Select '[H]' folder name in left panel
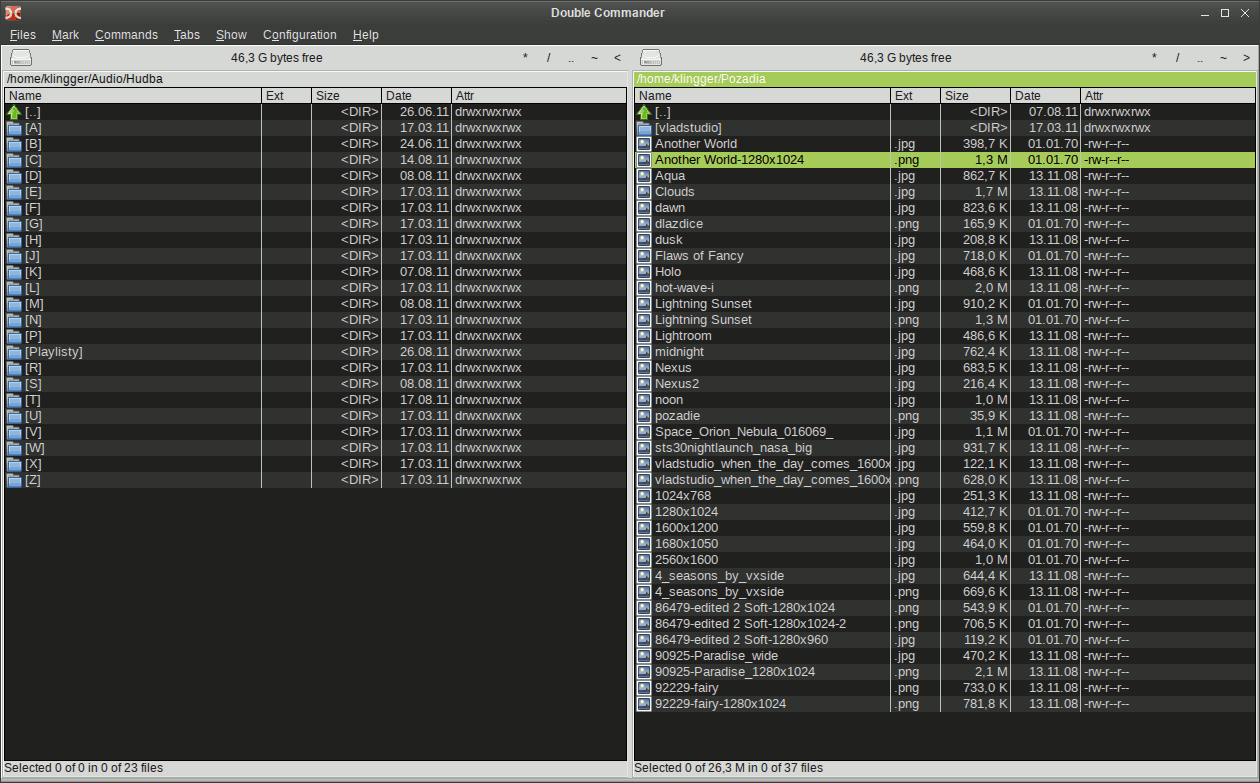This screenshot has height=783, width=1260. 33,240
